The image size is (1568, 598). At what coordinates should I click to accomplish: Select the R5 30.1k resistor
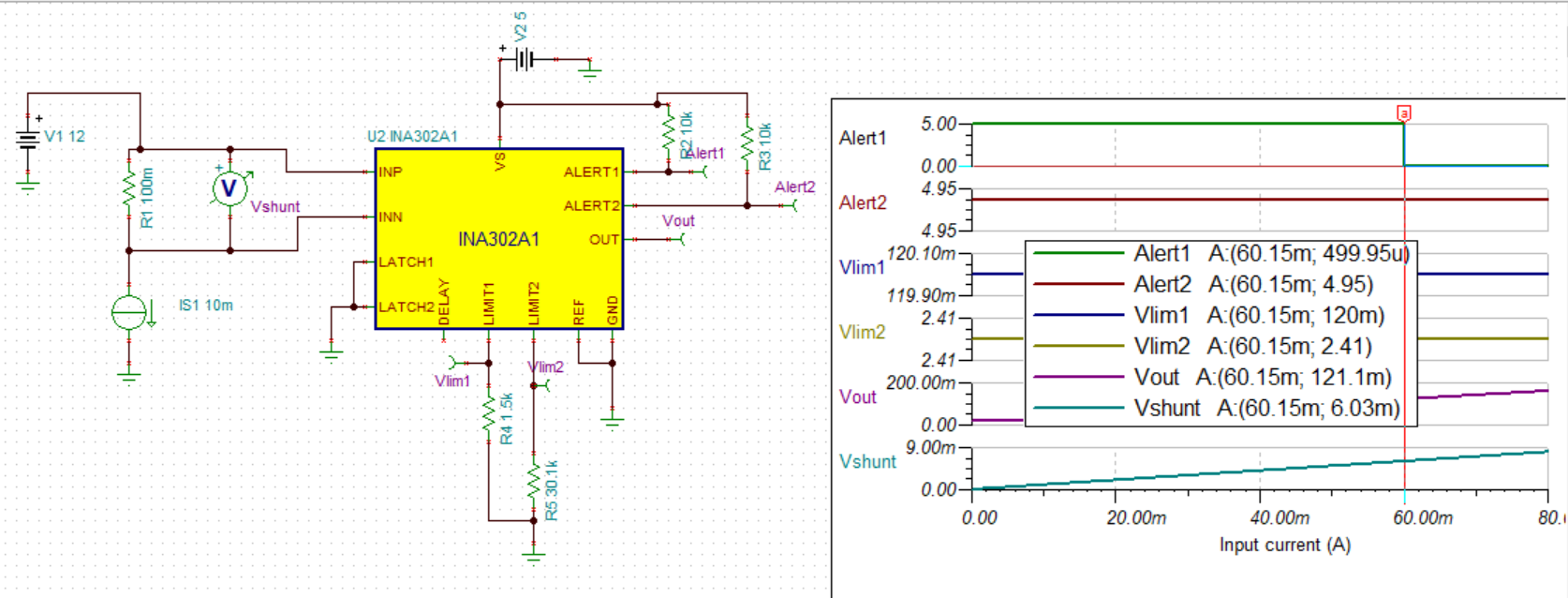pyautogui.click(x=534, y=480)
